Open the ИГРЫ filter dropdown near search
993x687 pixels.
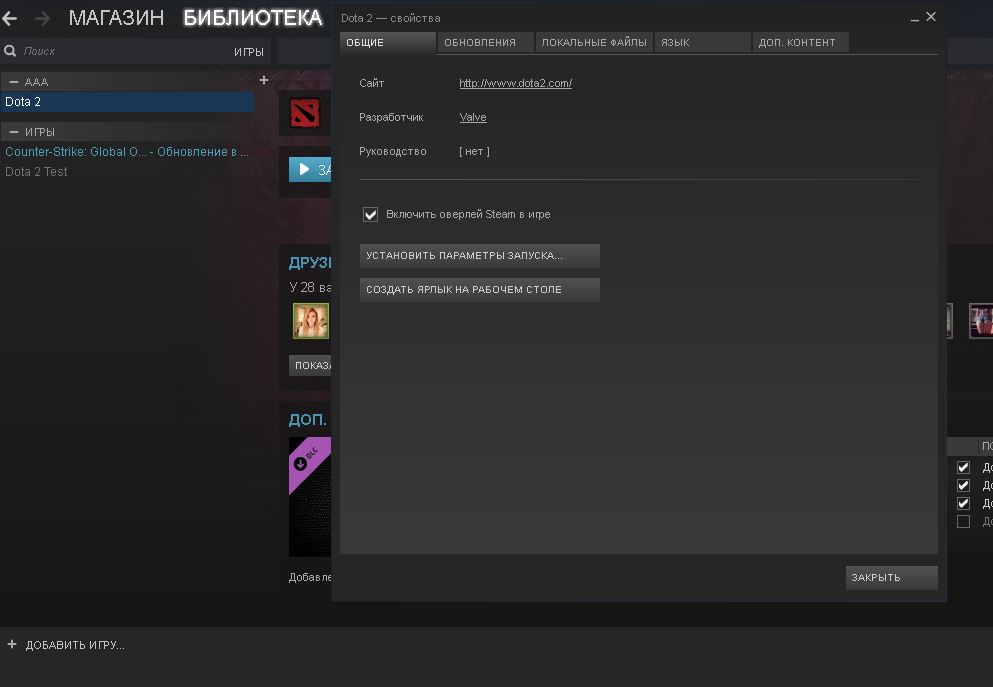(249, 52)
